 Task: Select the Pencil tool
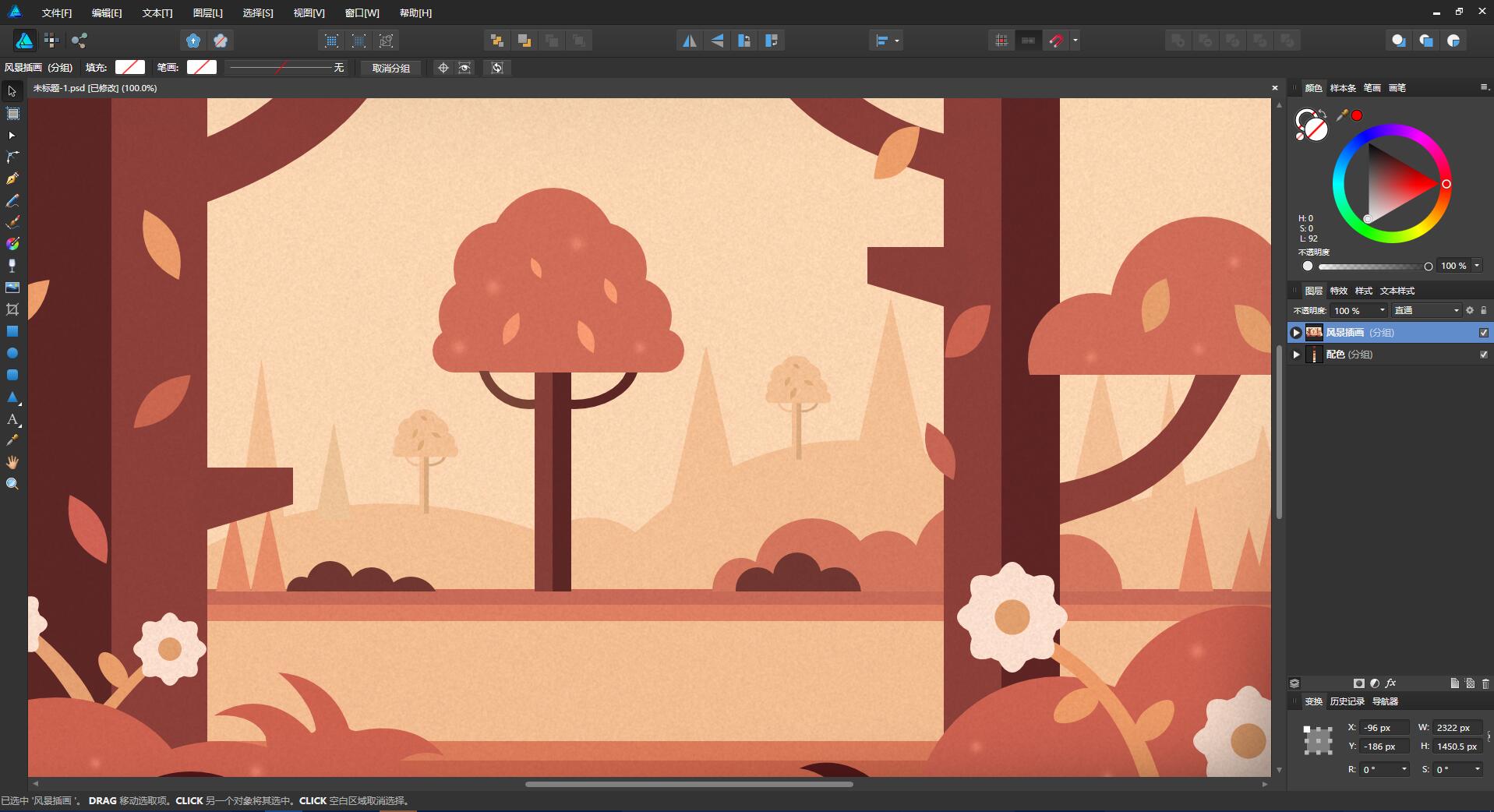point(12,201)
